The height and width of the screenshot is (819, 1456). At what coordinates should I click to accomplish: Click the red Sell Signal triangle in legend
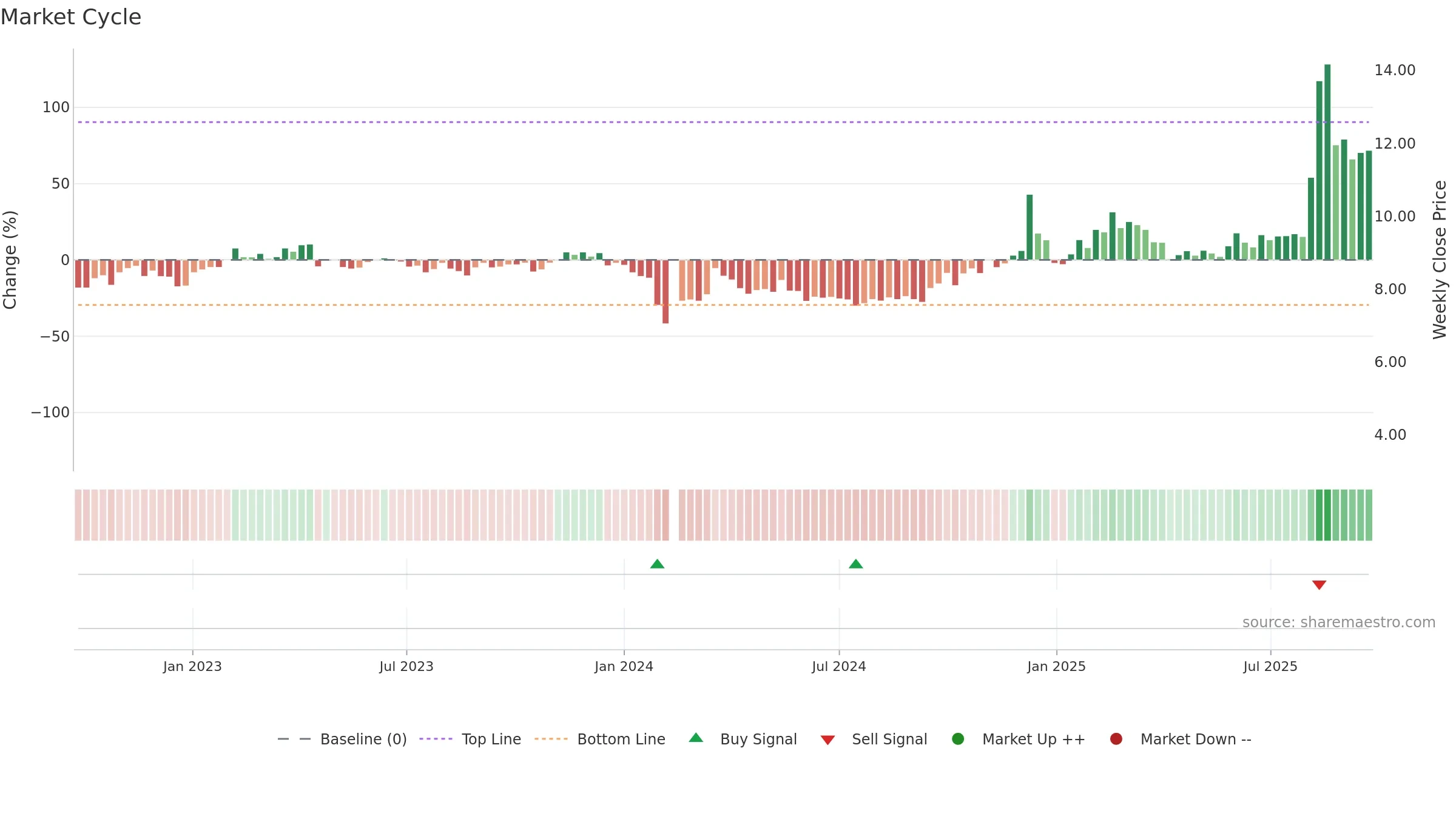827,740
